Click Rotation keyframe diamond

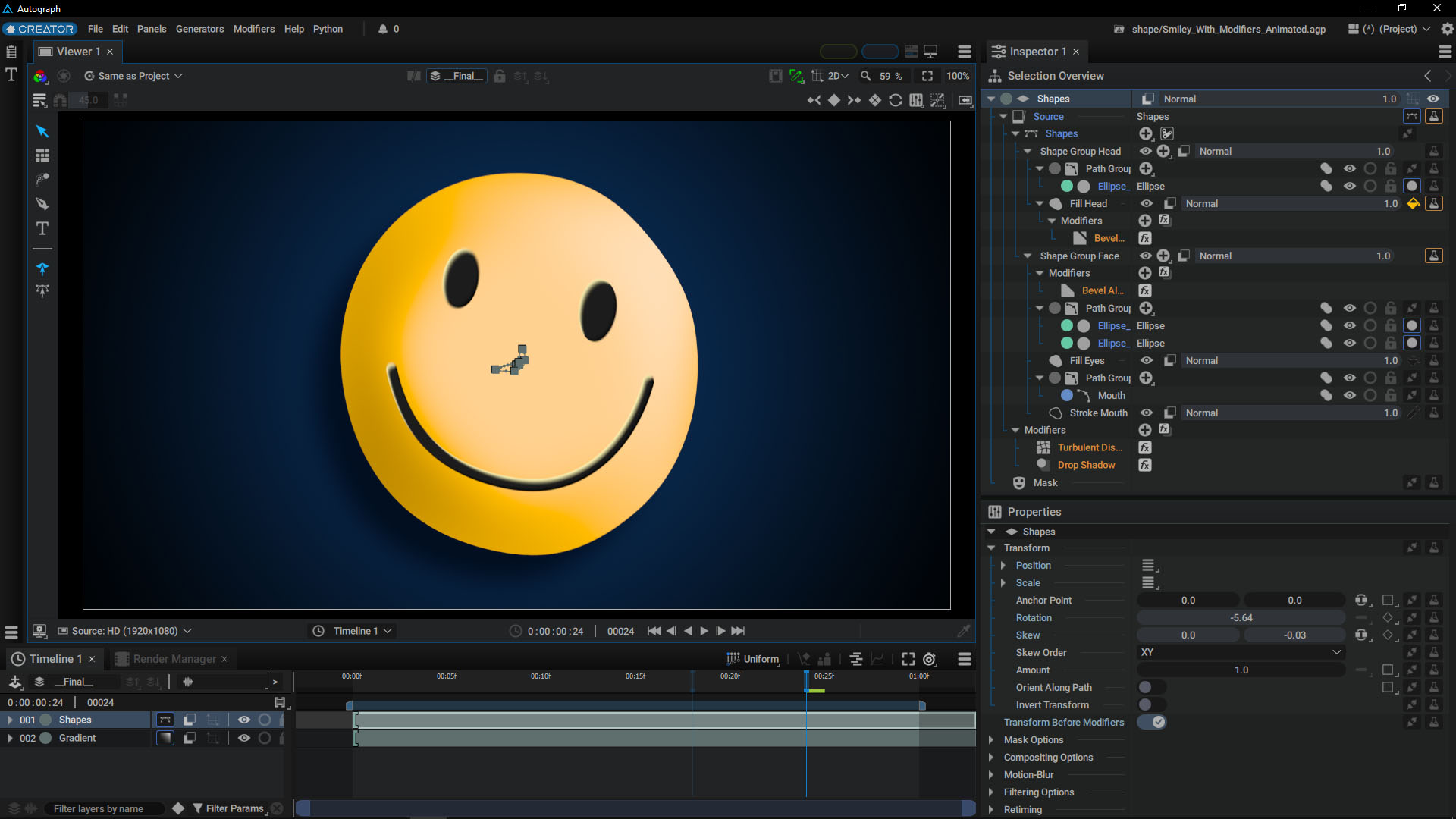tap(1388, 617)
